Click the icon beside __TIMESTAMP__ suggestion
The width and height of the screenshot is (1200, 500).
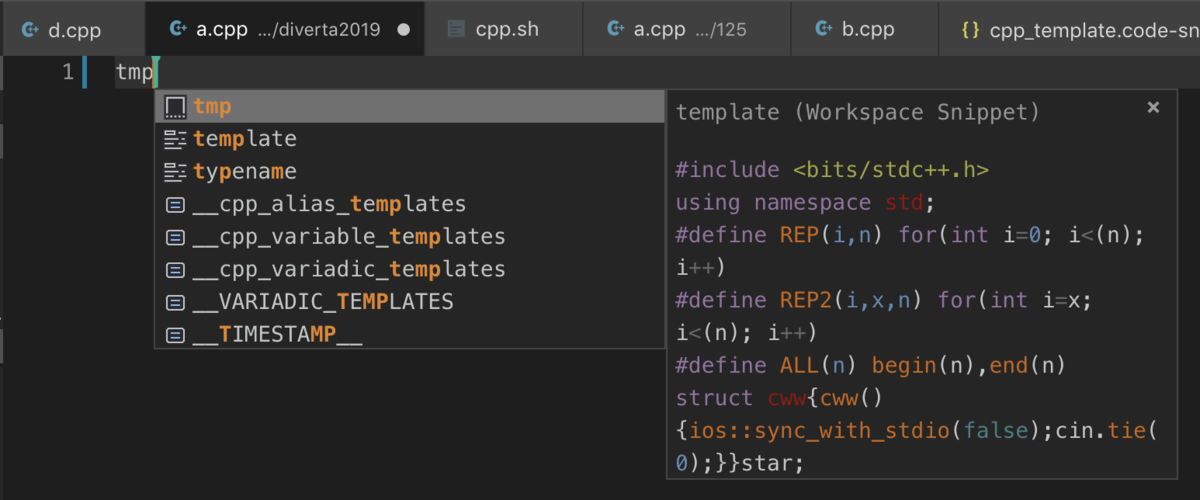[x=175, y=334]
